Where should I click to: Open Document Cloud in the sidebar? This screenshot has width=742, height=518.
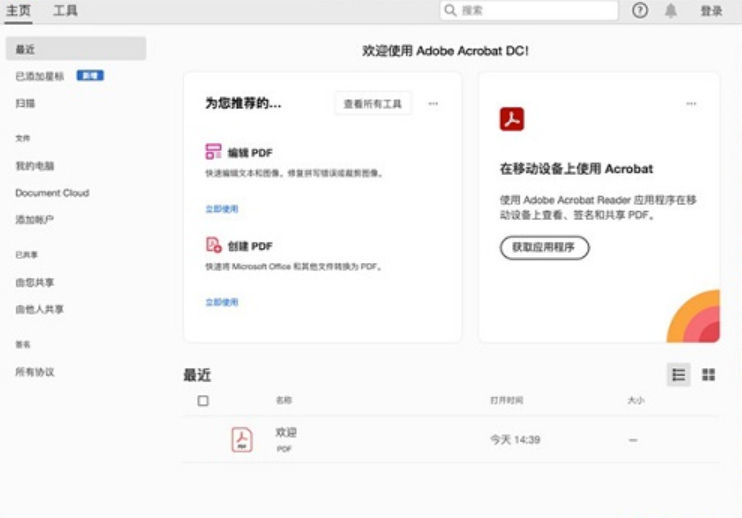point(52,193)
